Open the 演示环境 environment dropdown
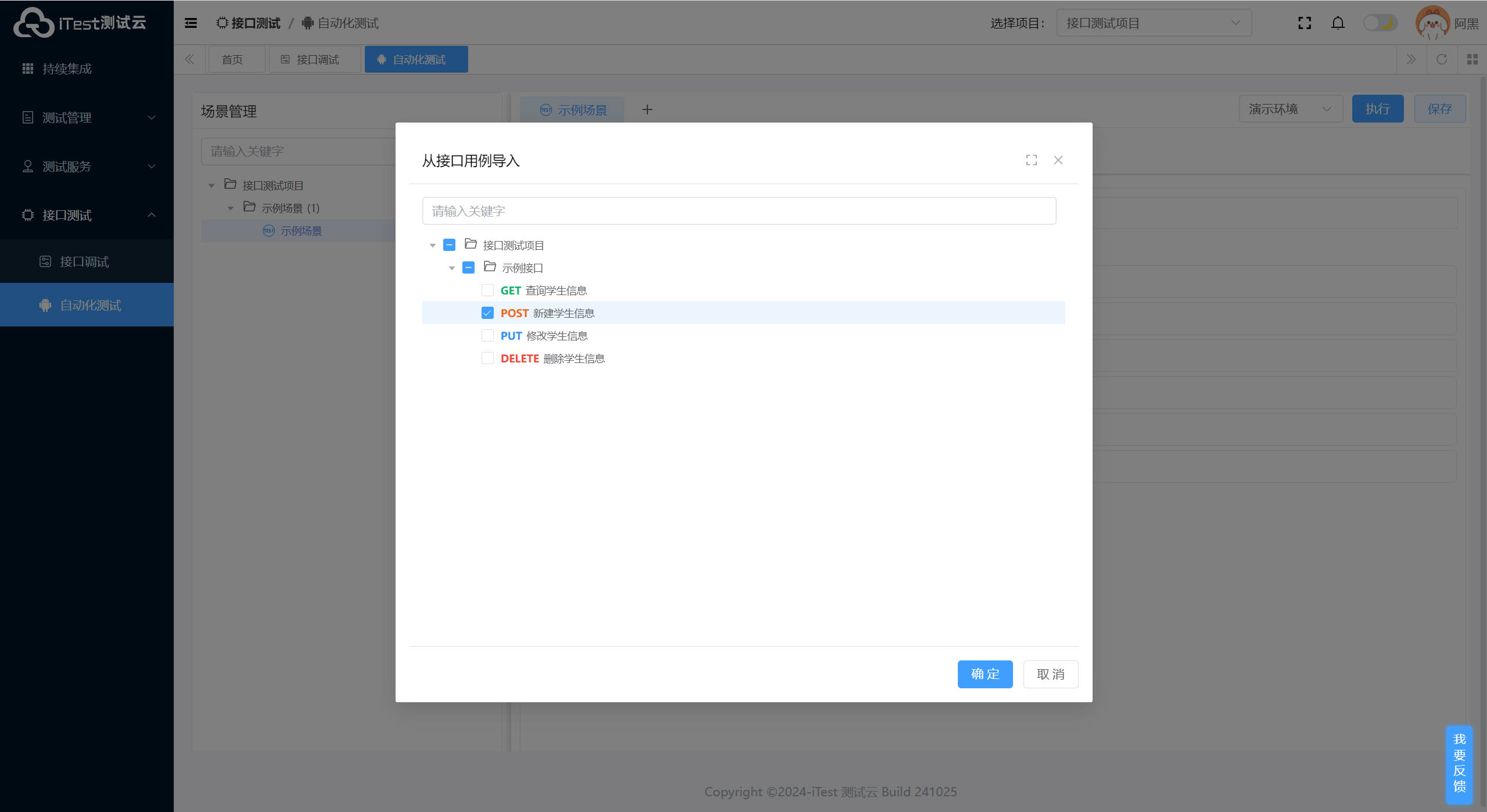This screenshot has width=1487, height=812. click(1290, 109)
